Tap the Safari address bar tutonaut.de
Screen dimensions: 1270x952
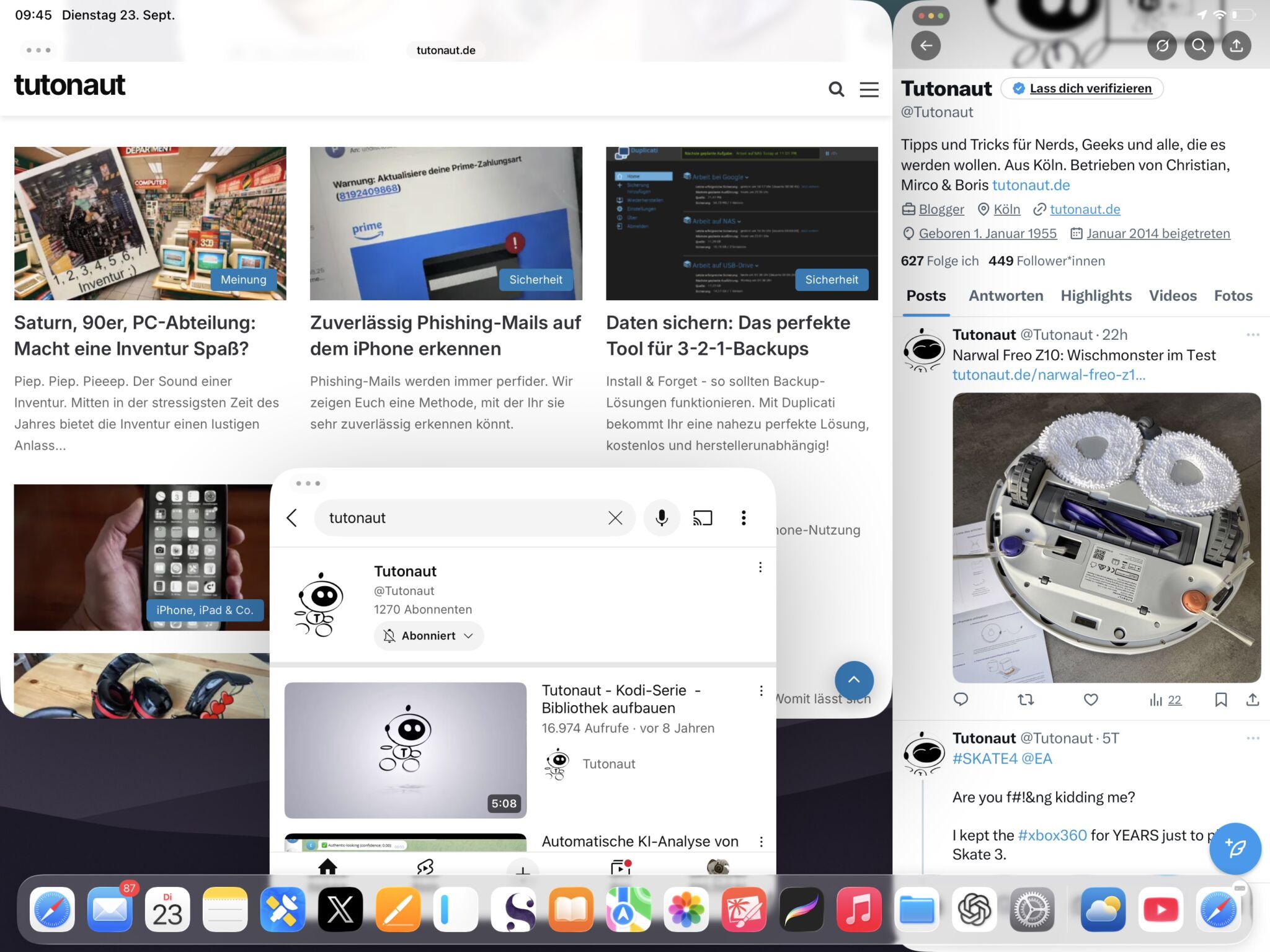pos(446,50)
